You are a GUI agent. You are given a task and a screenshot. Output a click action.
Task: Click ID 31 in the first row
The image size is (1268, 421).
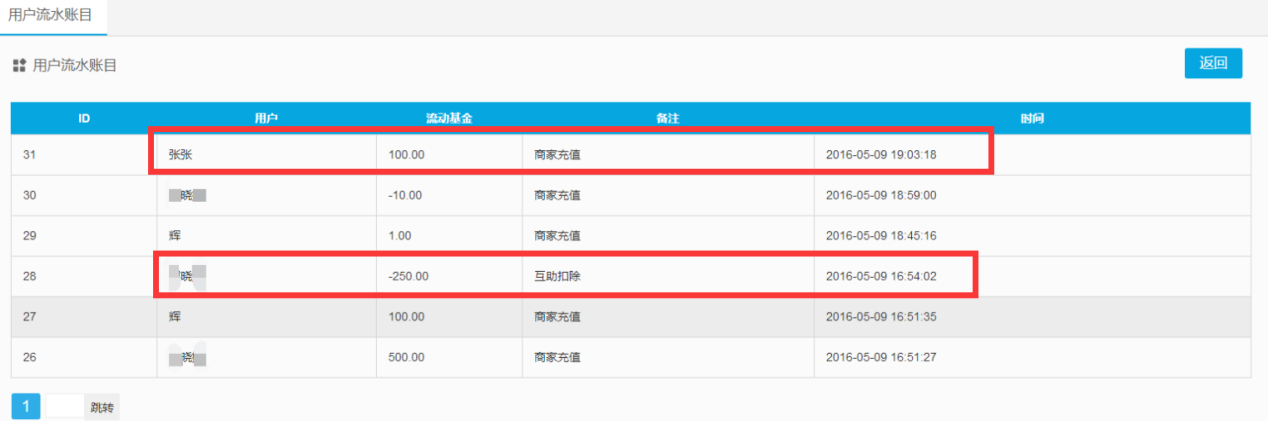(30, 155)
